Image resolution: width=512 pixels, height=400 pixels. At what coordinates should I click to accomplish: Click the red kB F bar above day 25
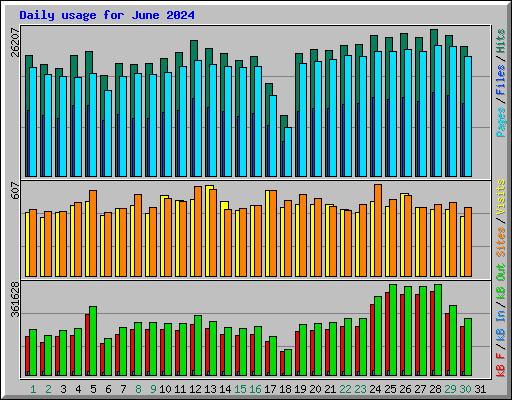tap(387, 334)
